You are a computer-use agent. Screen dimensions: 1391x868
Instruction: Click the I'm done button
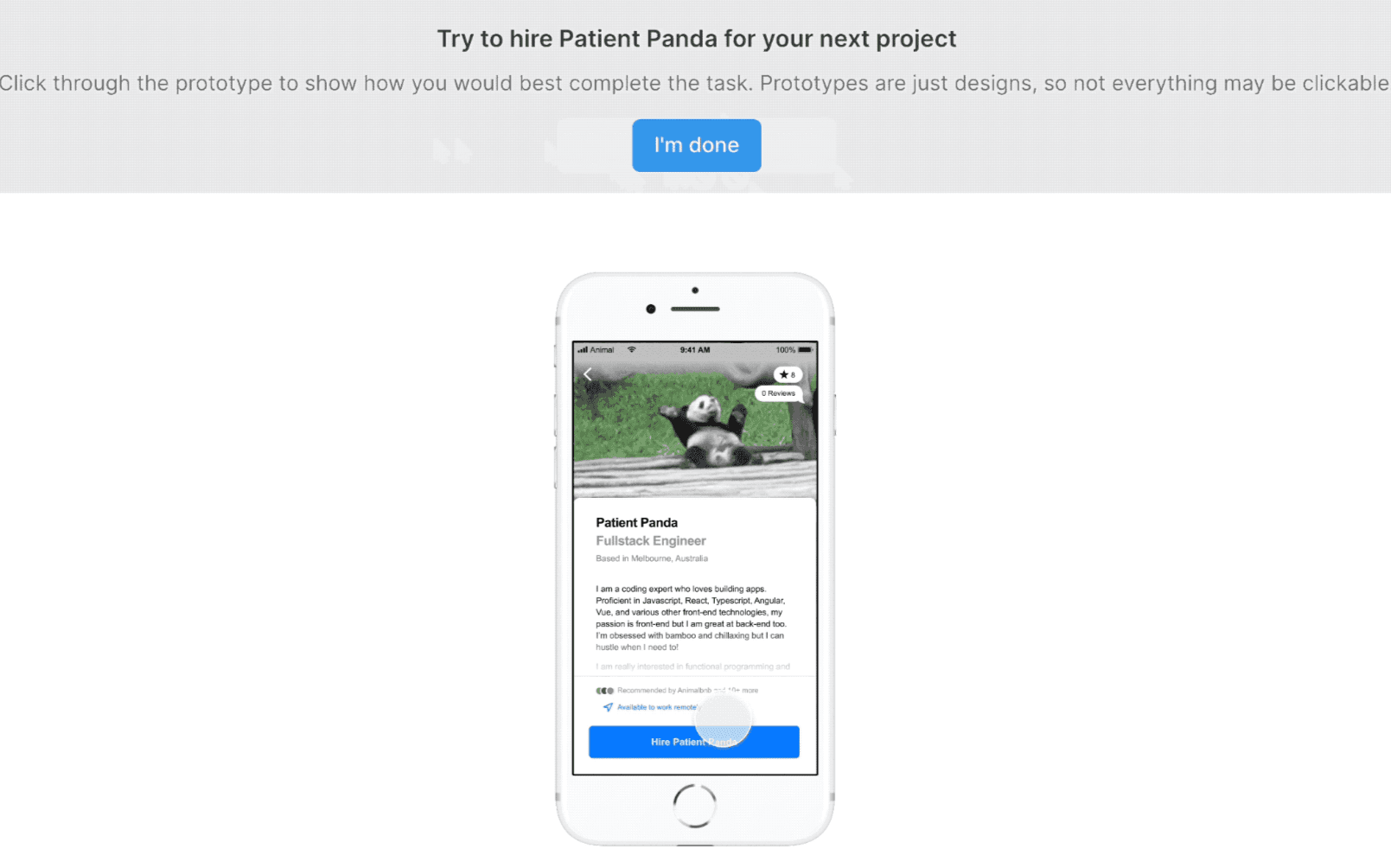pos(696,145)
